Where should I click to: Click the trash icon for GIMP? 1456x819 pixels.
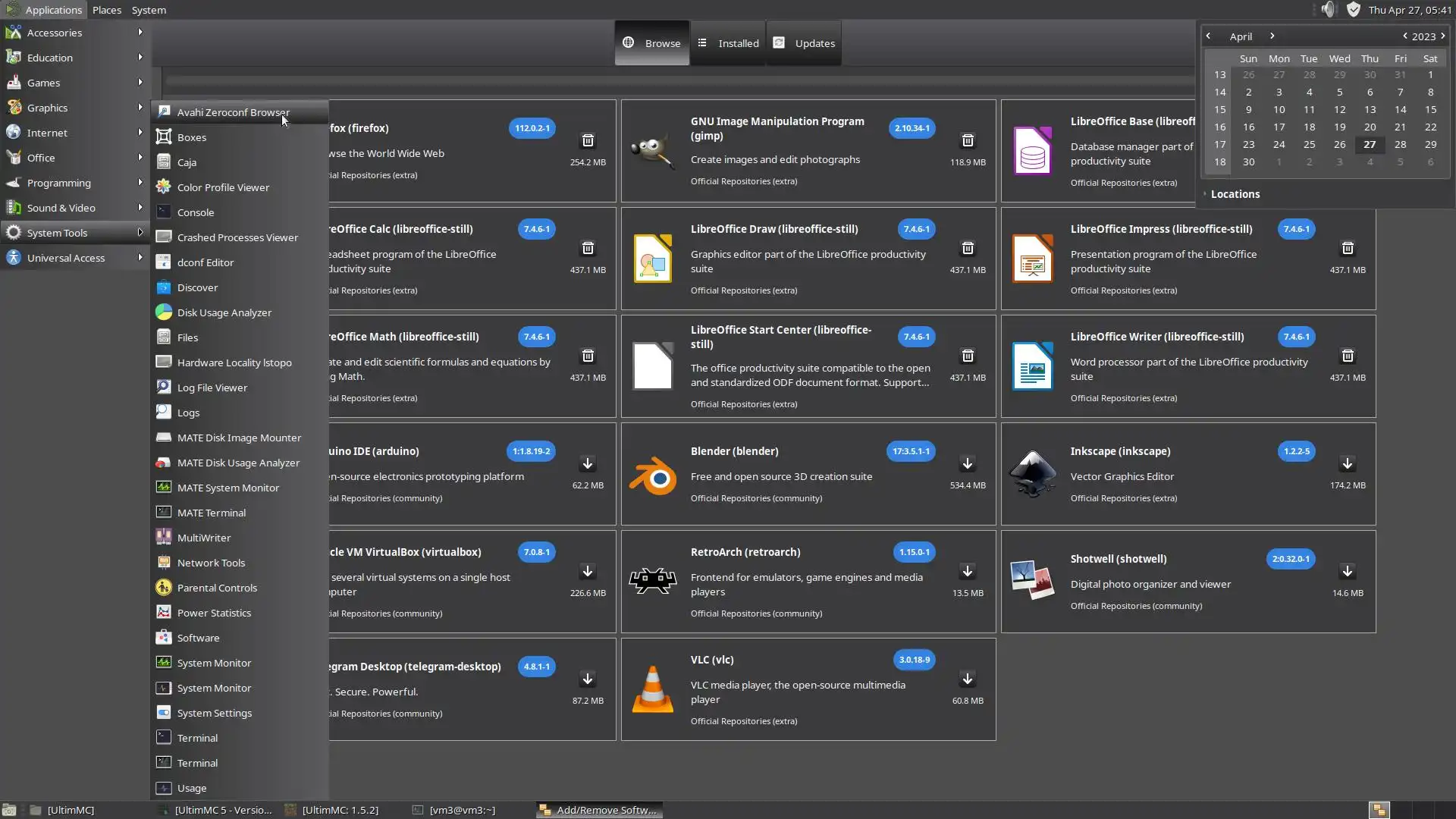click(x=968, y=141)
